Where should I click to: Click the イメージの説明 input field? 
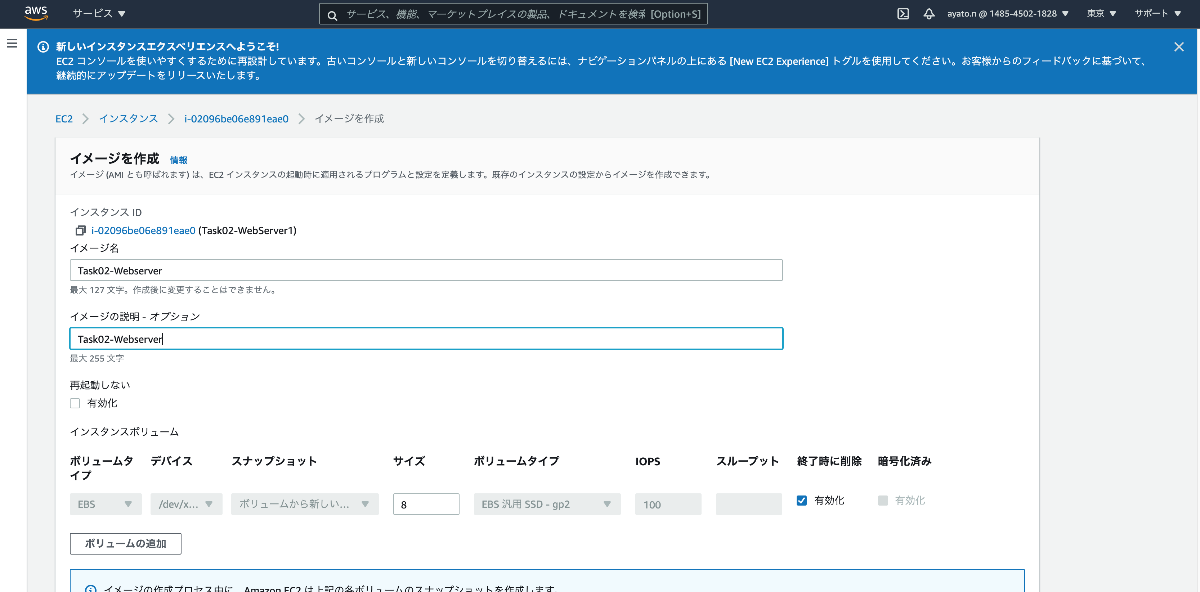426,339
